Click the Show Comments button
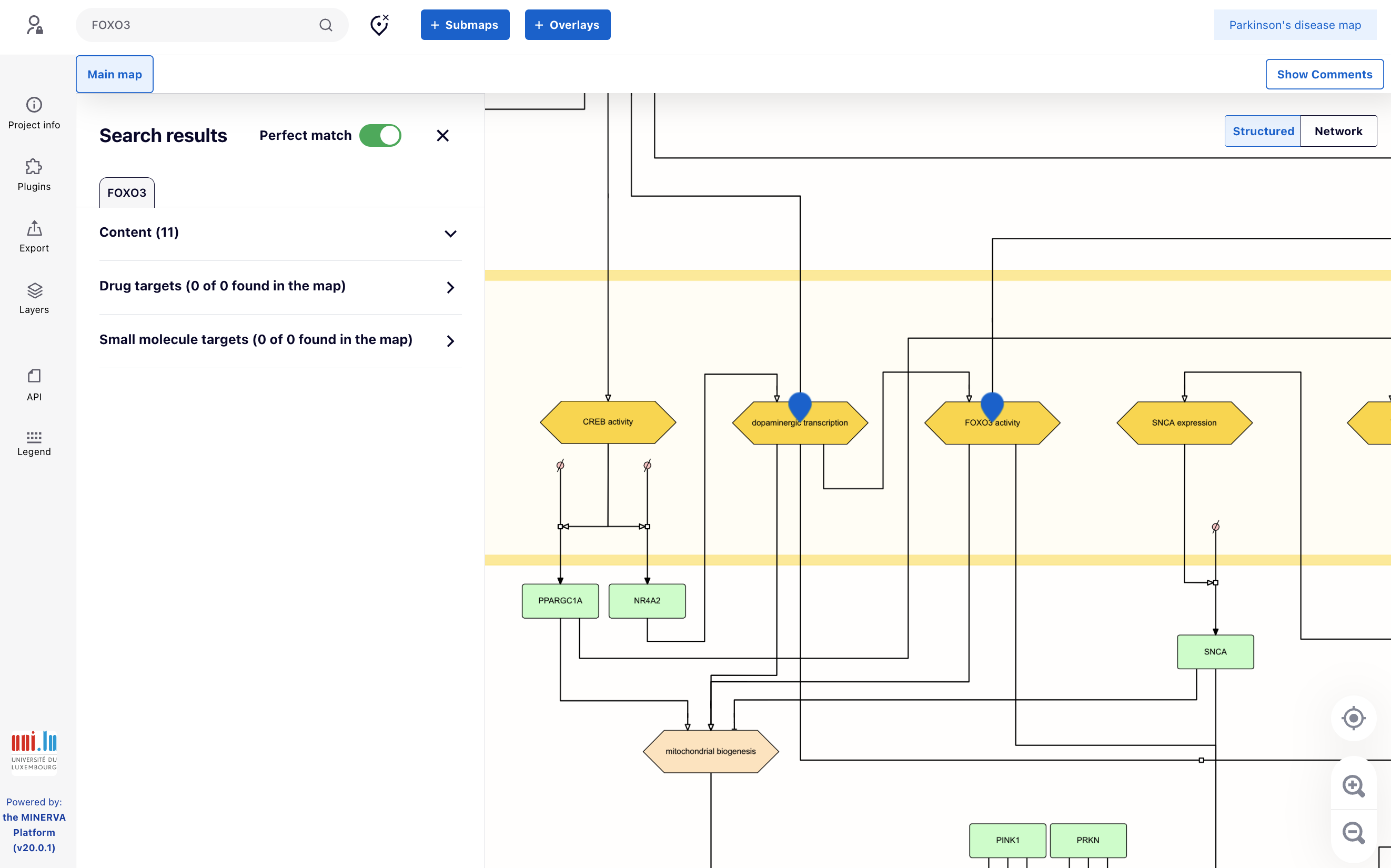This screenshot has height=868, width=1391. (1324, 74)
